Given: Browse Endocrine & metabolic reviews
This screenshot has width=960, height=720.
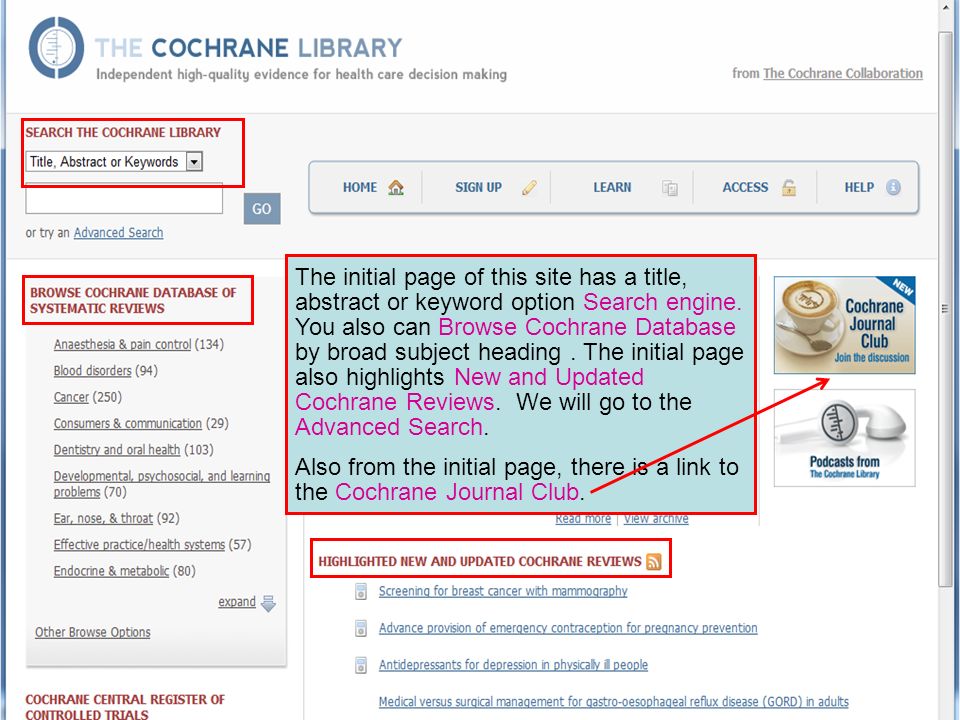Looking at the screenshot, I should (111, 571).
